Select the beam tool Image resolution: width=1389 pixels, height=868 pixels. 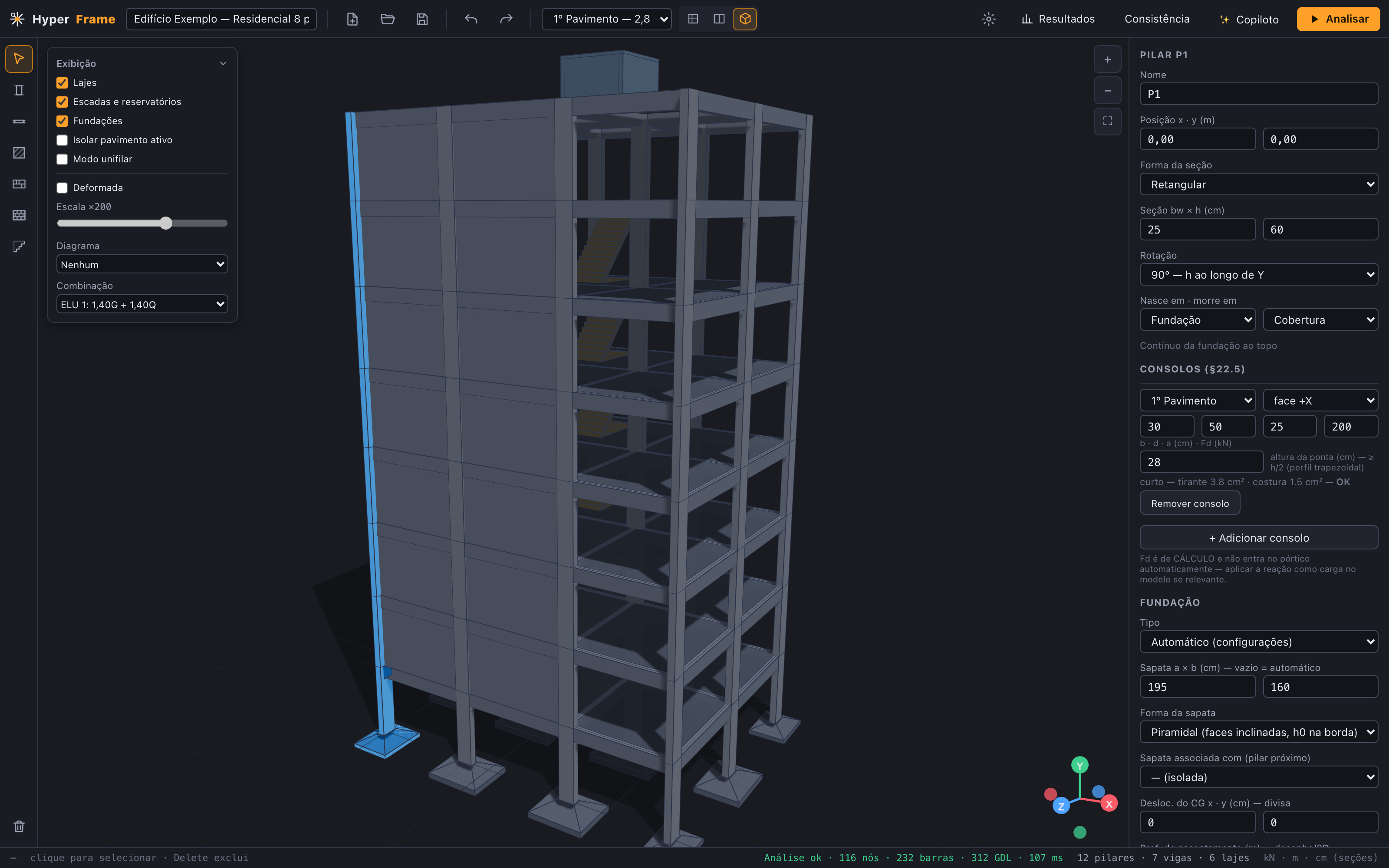click(x=19, y=122)
